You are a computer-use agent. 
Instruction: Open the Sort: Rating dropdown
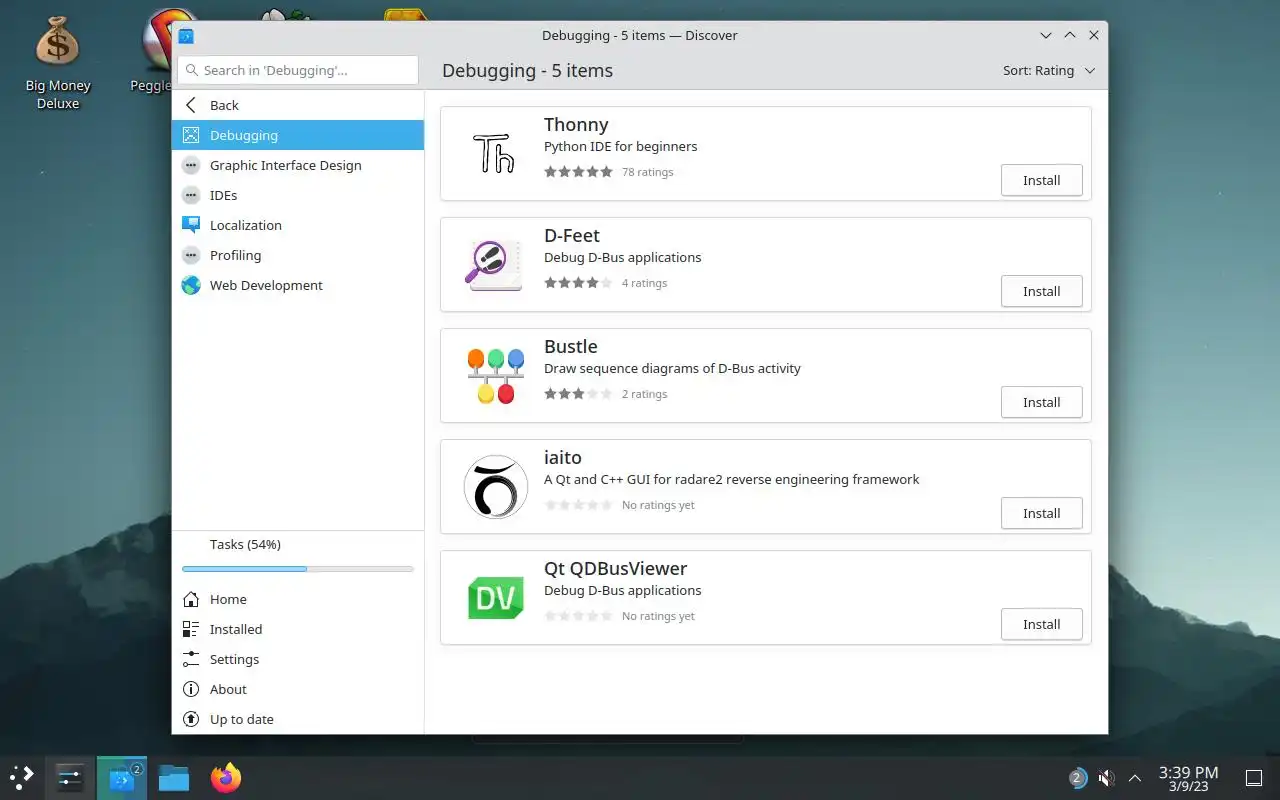tap(1049, 70)
